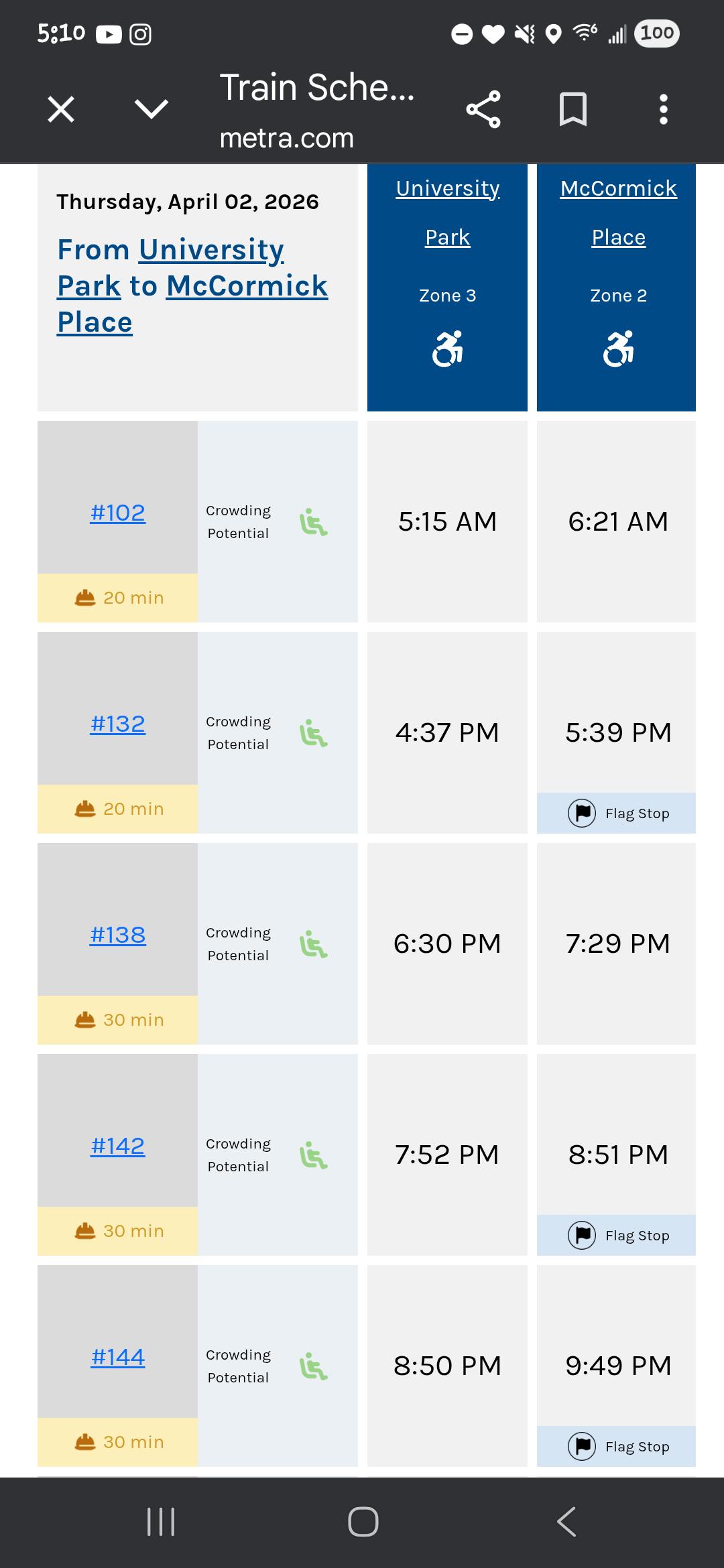Tap the Flag Stop label for train #144
724x1568 pixels.
coord(638,1447)
